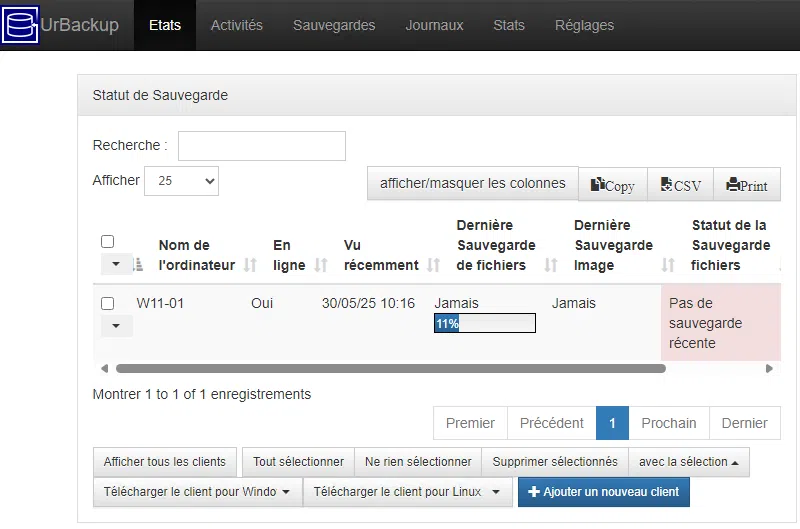Select page 1 in pagination
Viewport: 800px width, 529px height.
click(612, 423)
